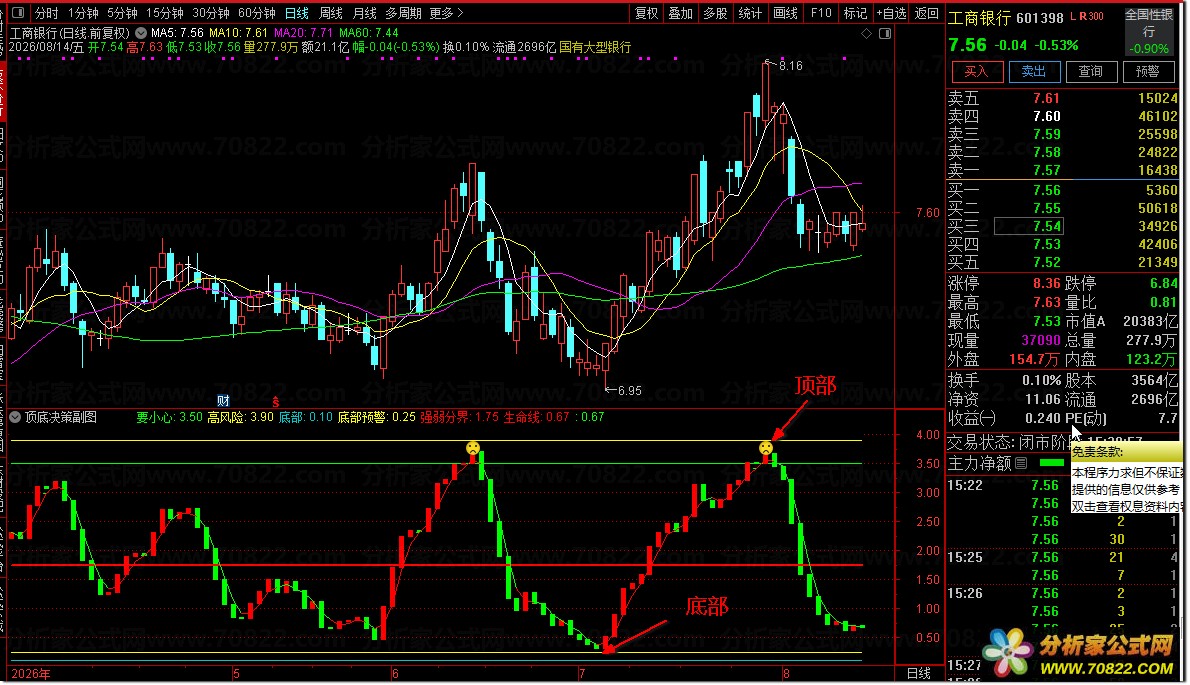1190x685 pixels.
Task: Switch to the 分时 intraday view
Action: point(46,13)
